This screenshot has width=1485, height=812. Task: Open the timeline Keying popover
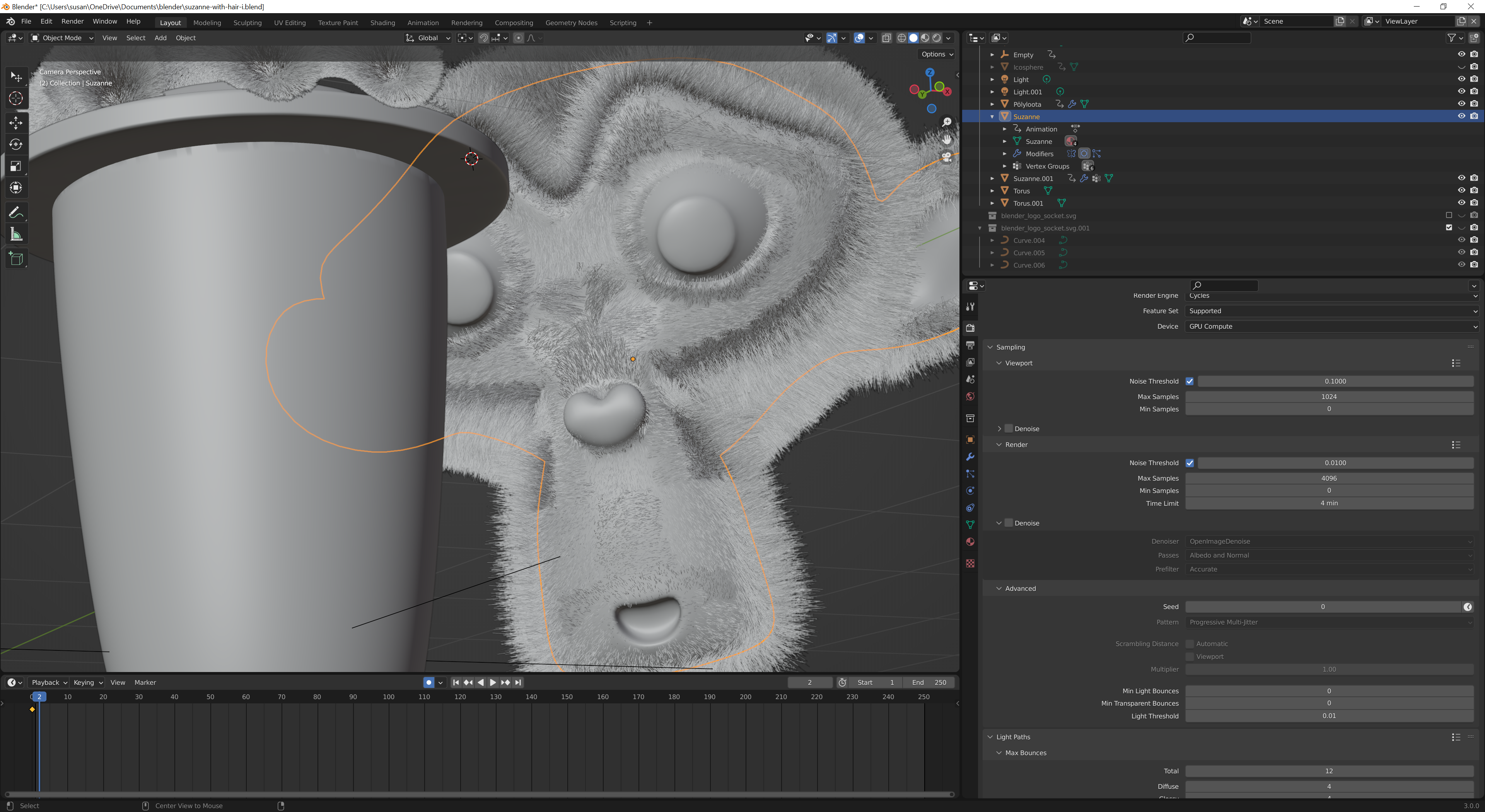88,682
